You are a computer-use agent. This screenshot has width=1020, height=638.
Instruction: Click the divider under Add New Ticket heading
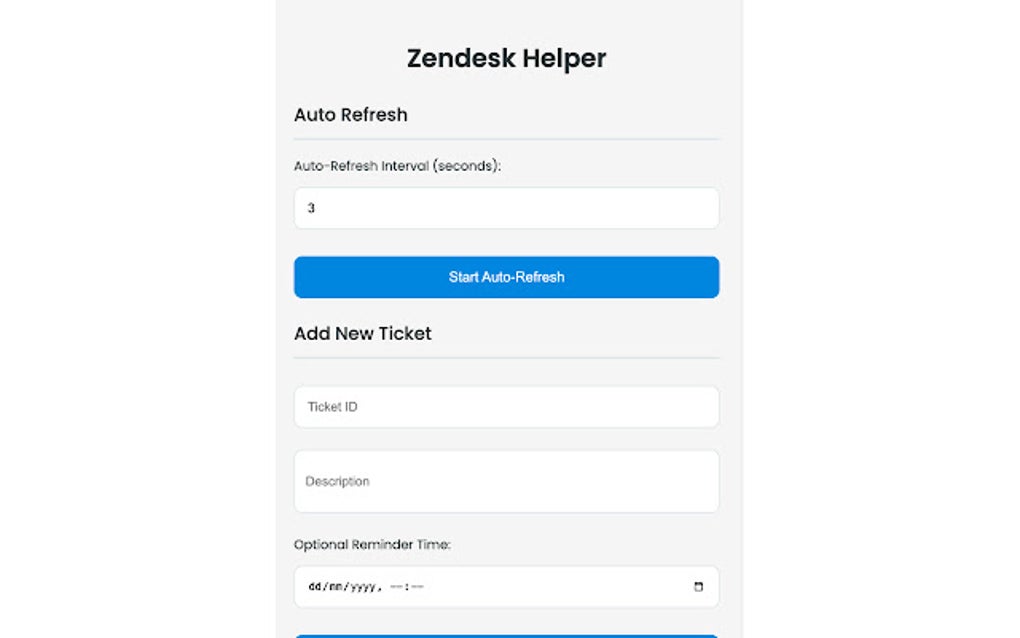coord(505,357)
